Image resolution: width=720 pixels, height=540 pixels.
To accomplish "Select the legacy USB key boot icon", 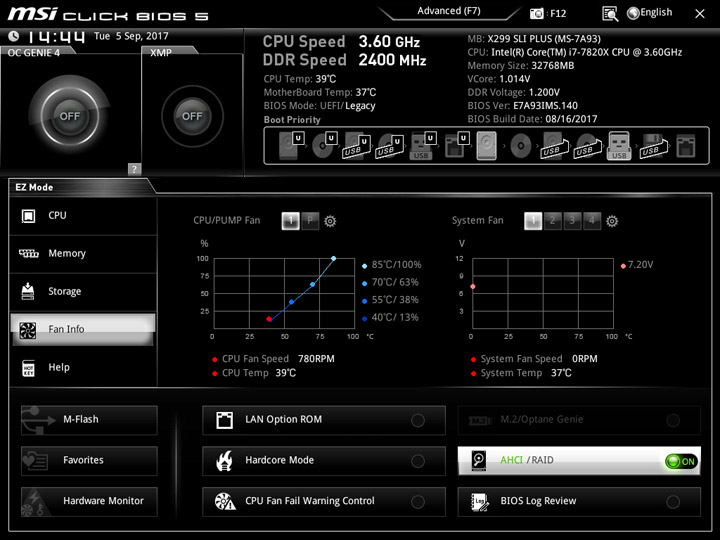I will click(619, 146).
